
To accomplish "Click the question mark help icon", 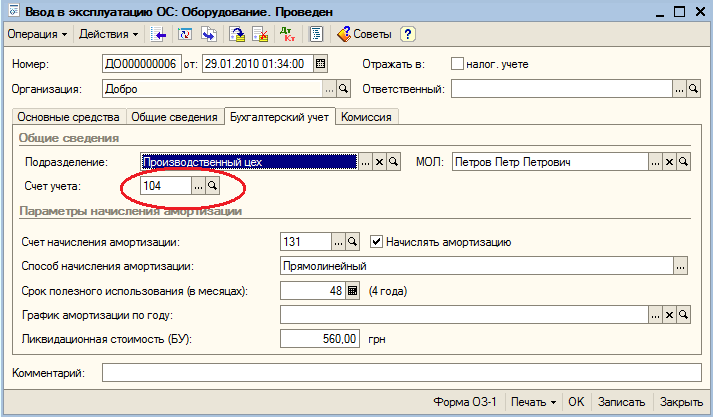I will pyautogui.click(x=408, y=35).
